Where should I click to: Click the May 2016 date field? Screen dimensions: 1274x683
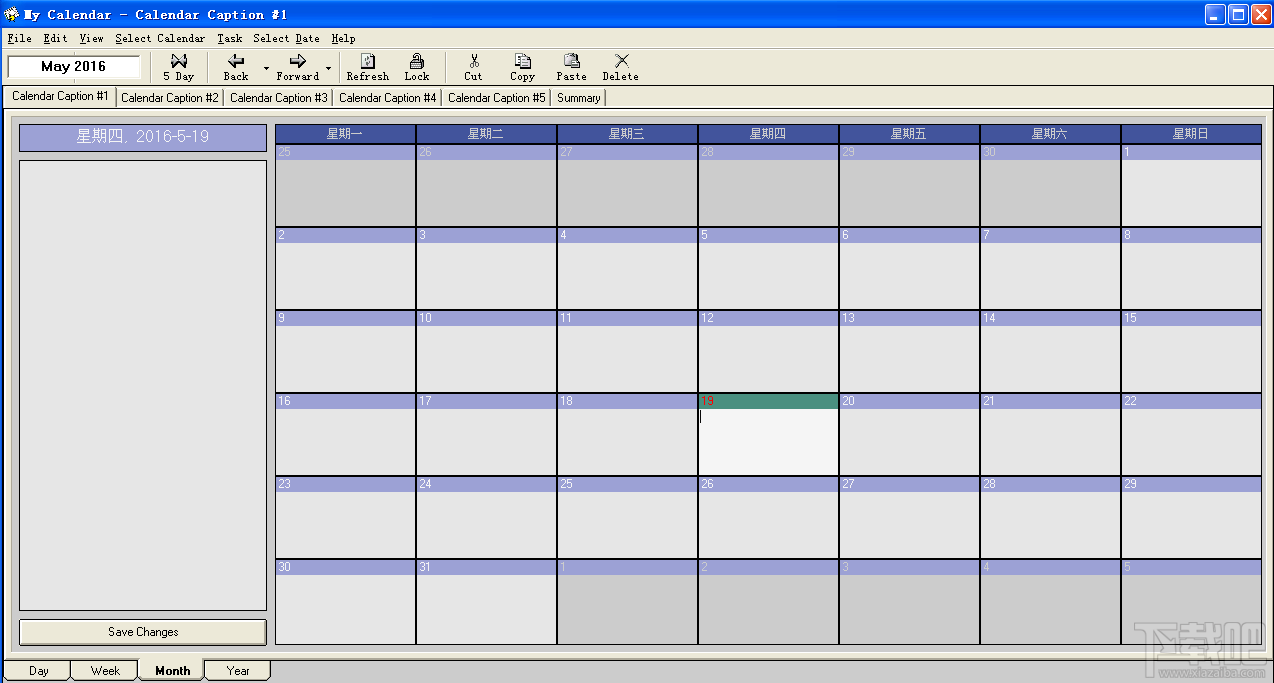point(74,67)
